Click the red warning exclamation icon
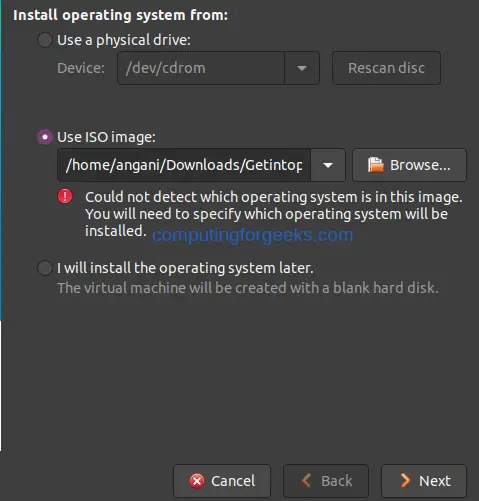This screenshot has width=479, height=501. [65, 196]
